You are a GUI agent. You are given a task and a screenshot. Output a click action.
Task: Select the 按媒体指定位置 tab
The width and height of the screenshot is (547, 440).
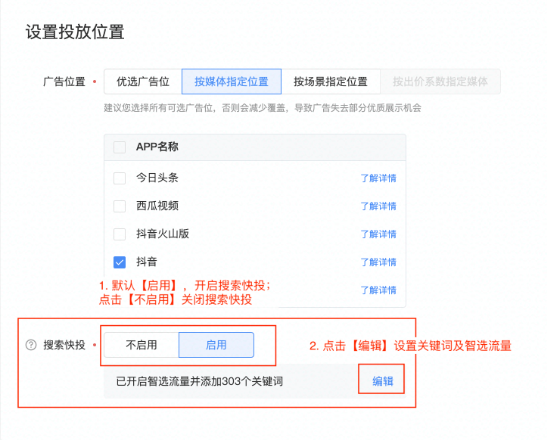pos(232,82)
